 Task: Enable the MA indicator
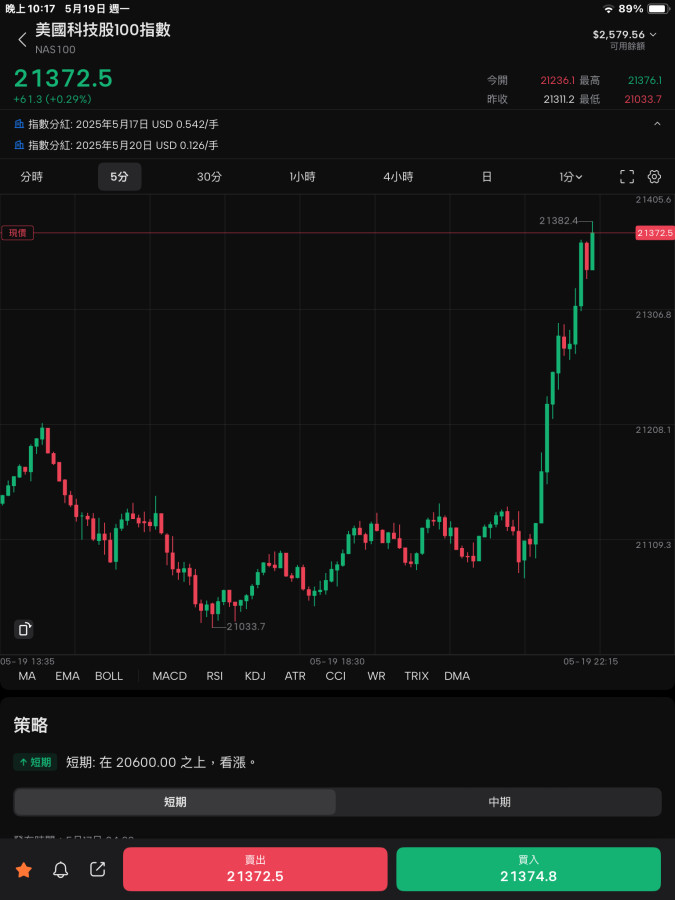pyautogui.click(x=27, y=676)
